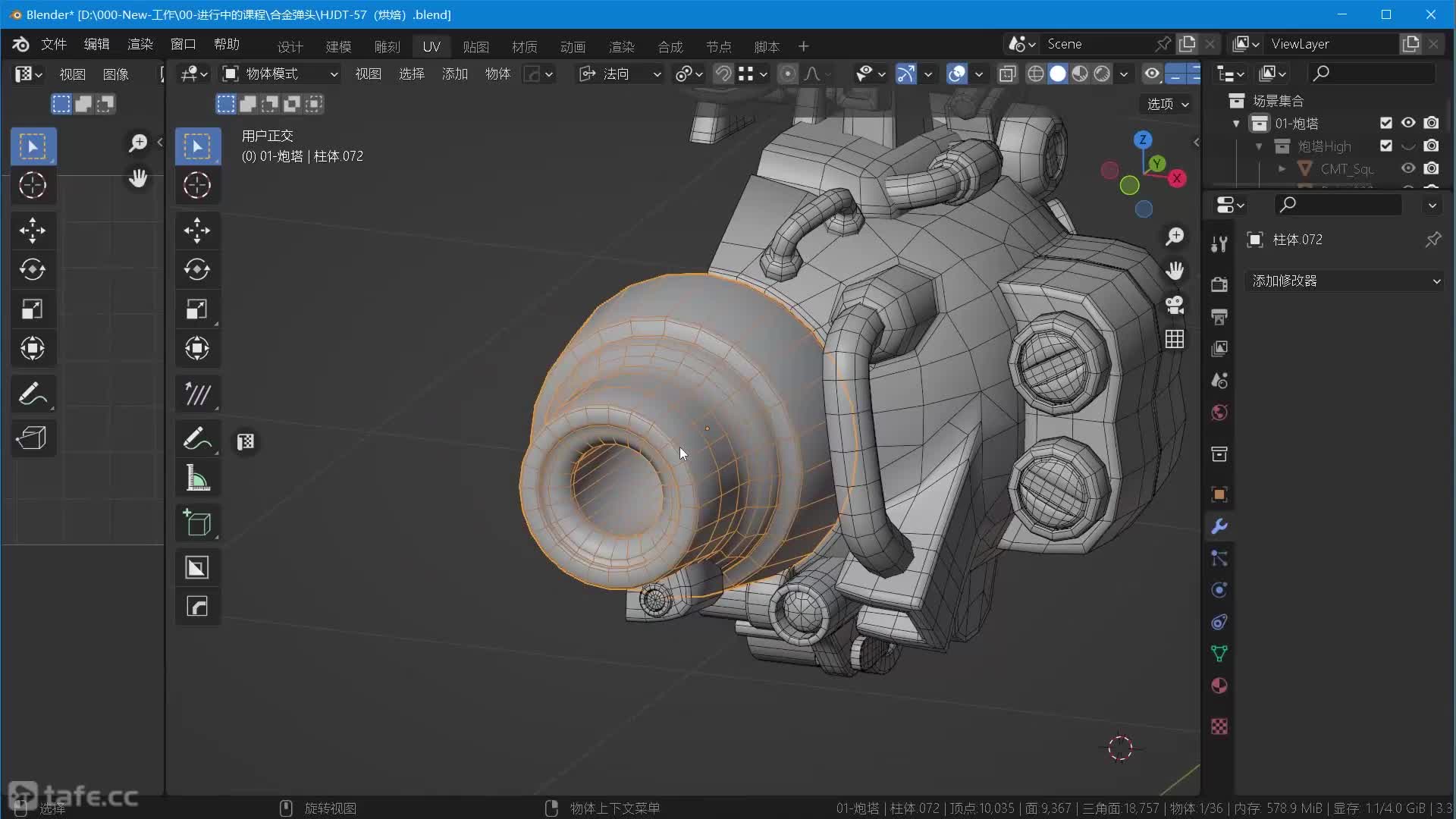Screen dimensions: 1456x819
Task: Switch to orthographic grid view icon
Action: (1175, 339)
